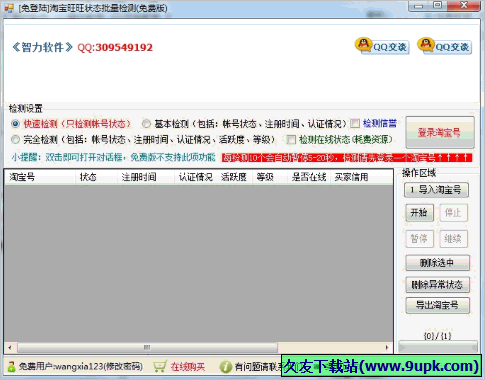Click the 开始 button
Image resolution: width=485 pixels, height=380 pixels.
pyautogui.click(x=419, y=213)
